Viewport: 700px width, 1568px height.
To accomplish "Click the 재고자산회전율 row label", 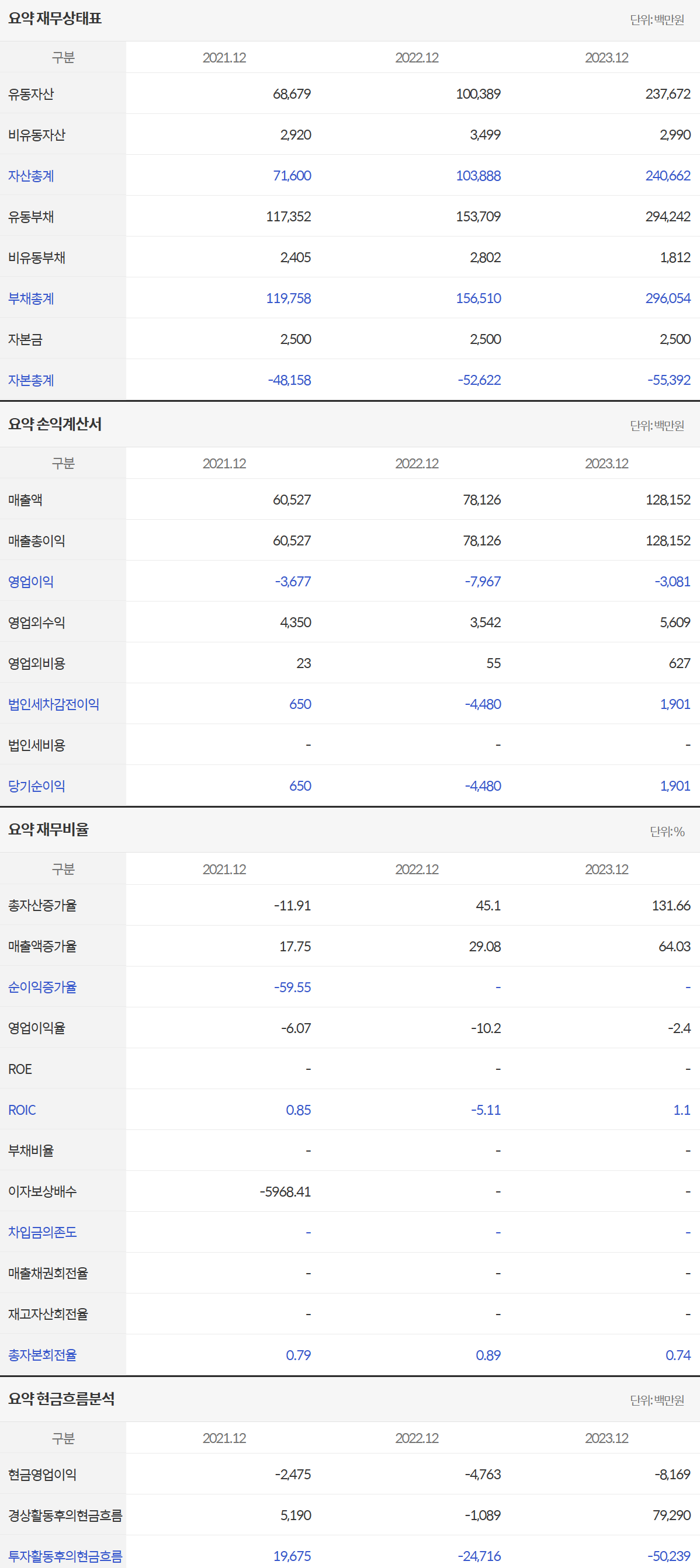I will coord(48,1313).
